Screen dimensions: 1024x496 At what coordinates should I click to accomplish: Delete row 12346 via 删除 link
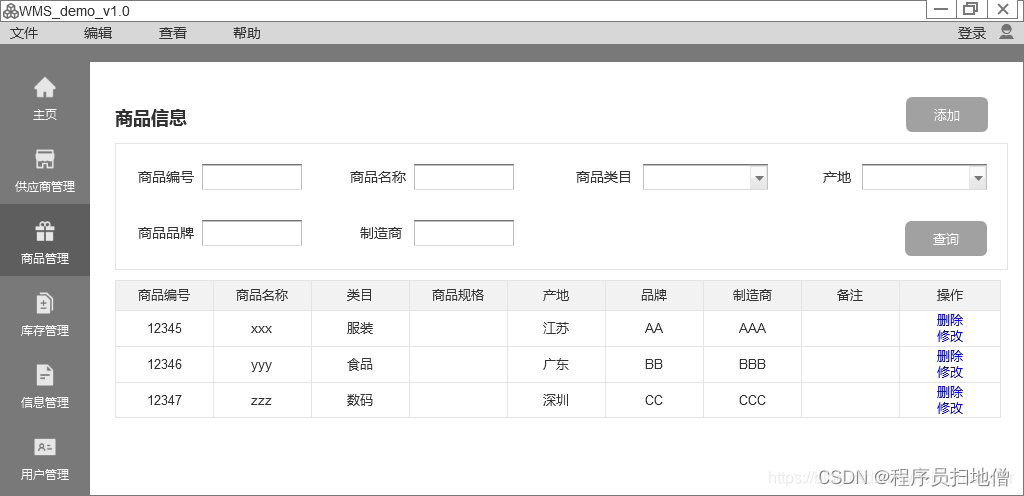(950, 356)
